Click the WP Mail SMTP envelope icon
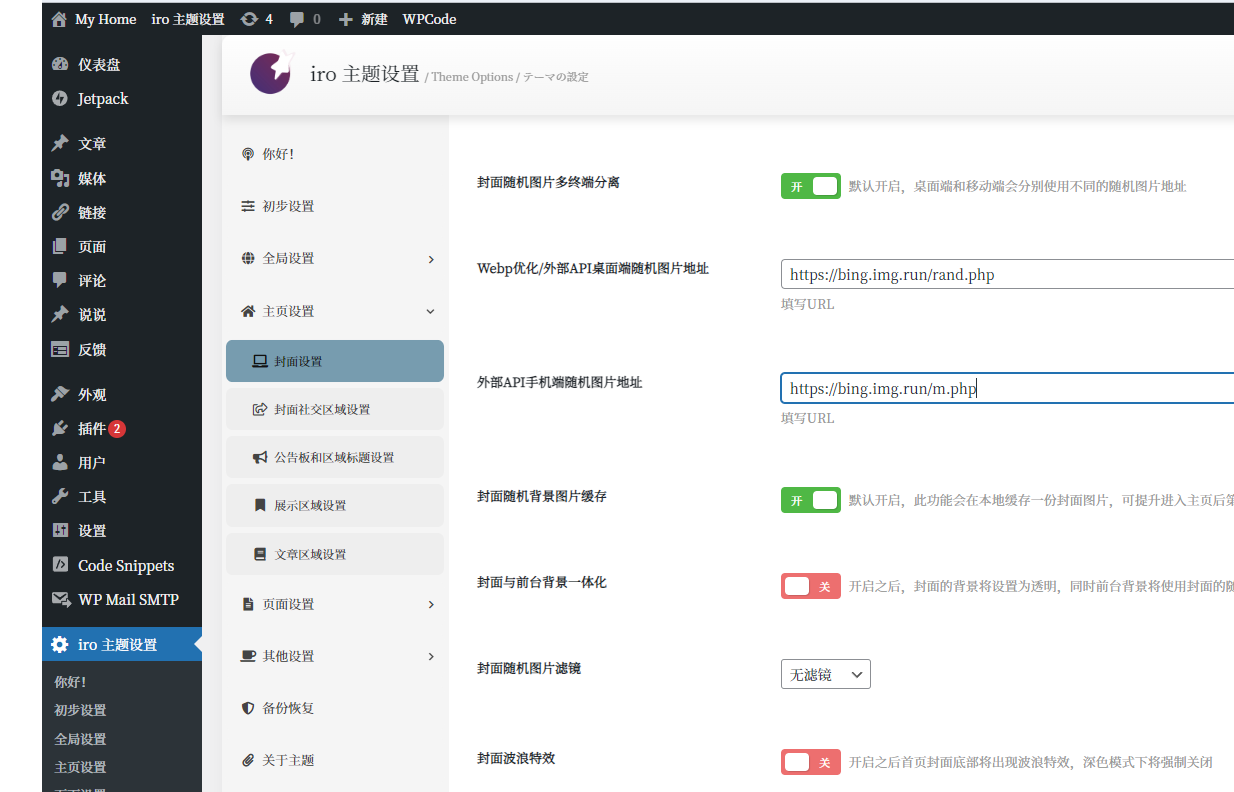This screenshot has height=792, width=1234. click(60, 600)
